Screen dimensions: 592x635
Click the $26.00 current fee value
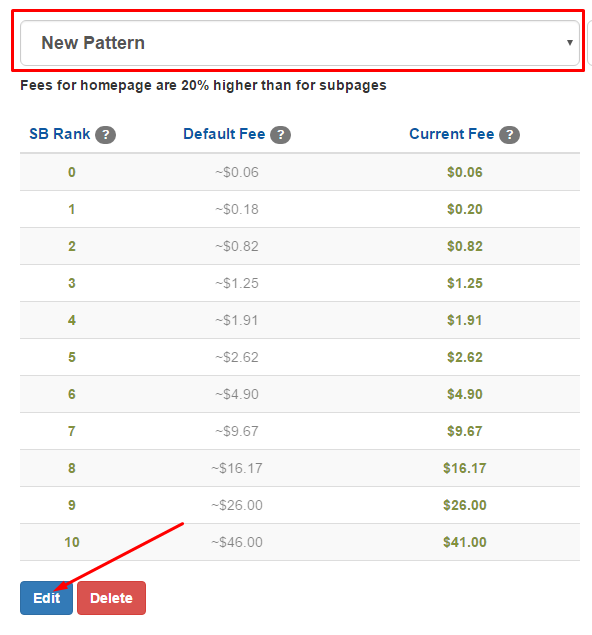(464, 505)
